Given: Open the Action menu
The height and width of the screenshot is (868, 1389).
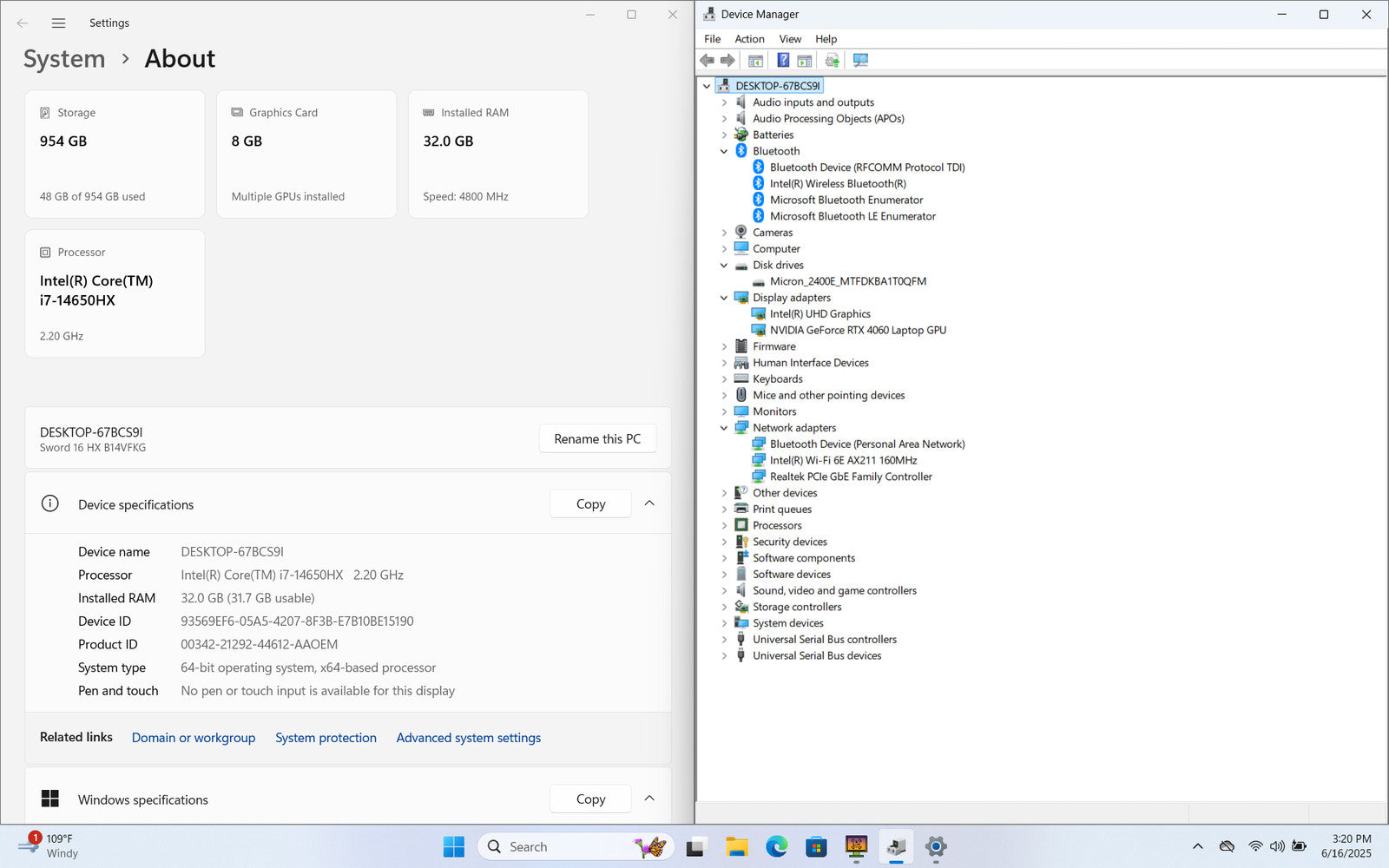Looking at the screenshot, I should [749, 39].
